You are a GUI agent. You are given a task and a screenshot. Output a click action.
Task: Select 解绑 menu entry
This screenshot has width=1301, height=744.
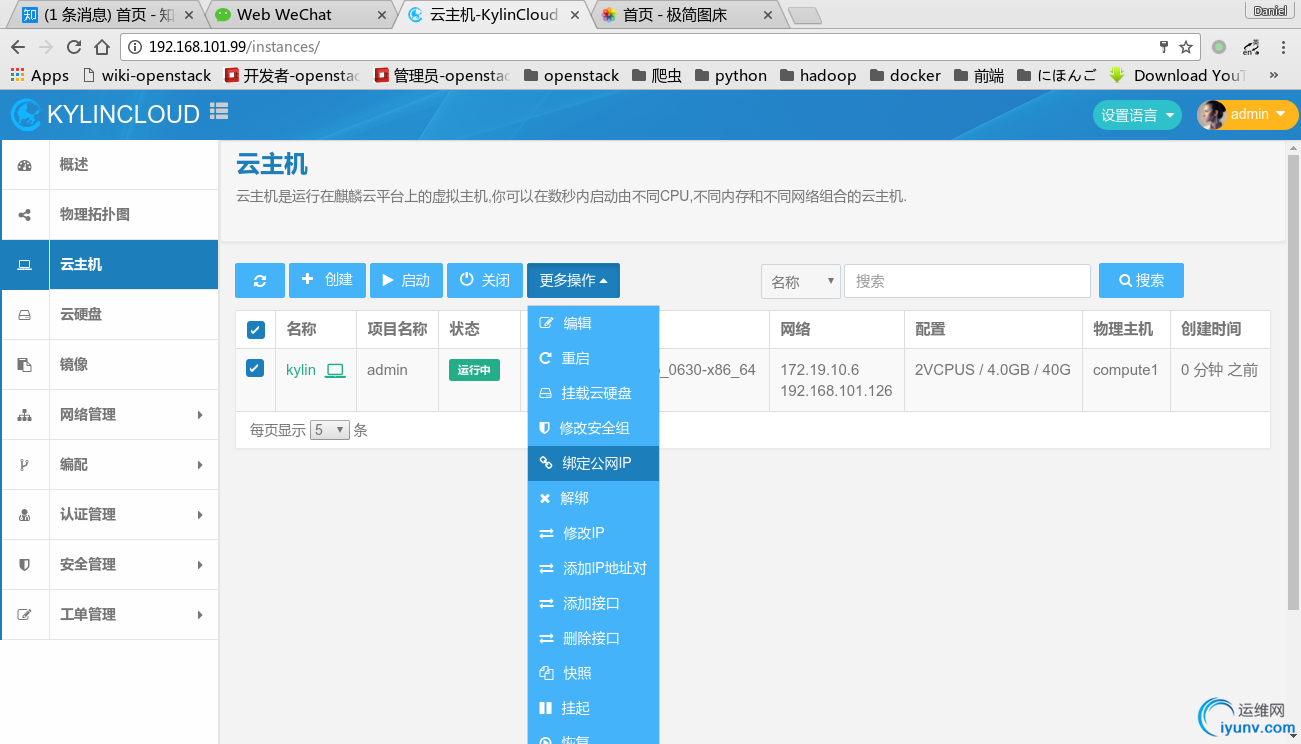(x=594, y=498)
